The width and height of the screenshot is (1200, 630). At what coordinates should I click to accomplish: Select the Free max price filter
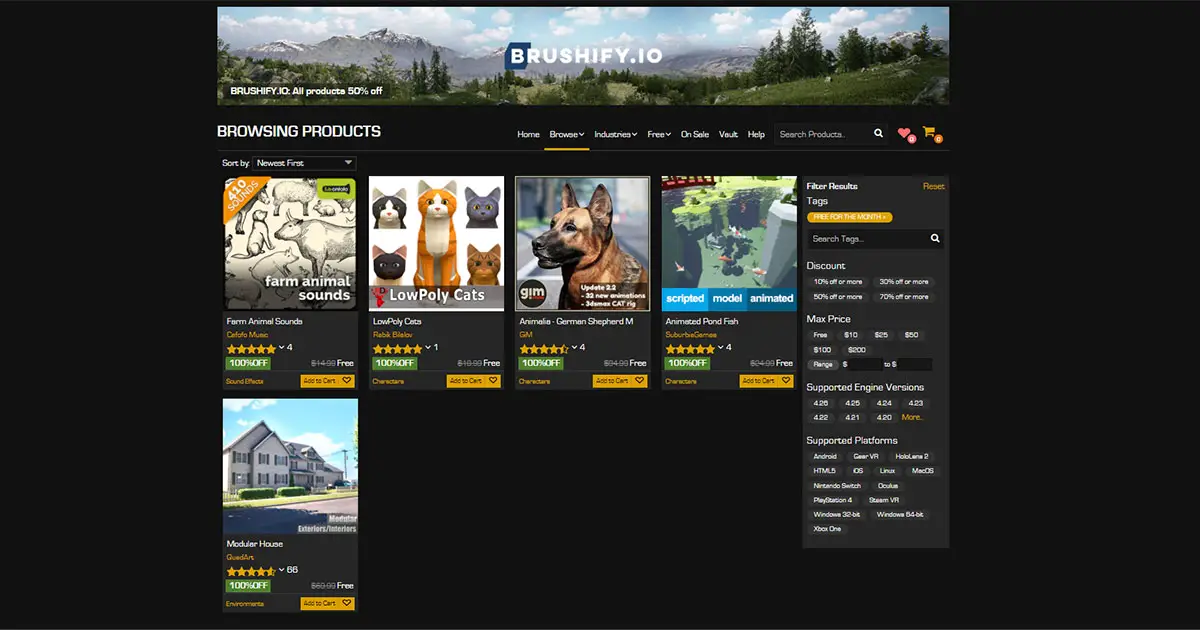click(820, 335)
